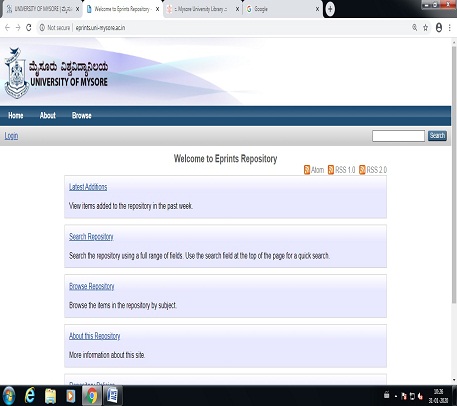Open the Search Repository link
Viewport: 457px width, 406px height.
tap(91, 237)
